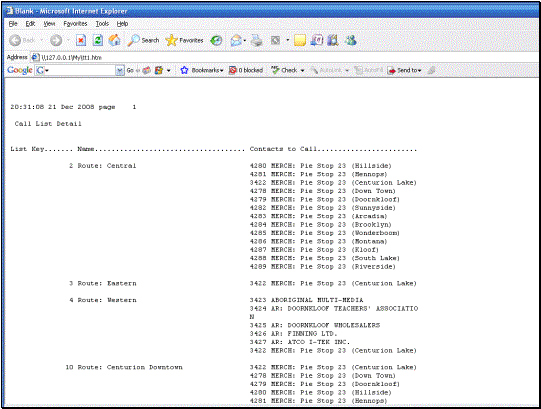
Task: Open the Tools menu
Action: tap(102, 23)
